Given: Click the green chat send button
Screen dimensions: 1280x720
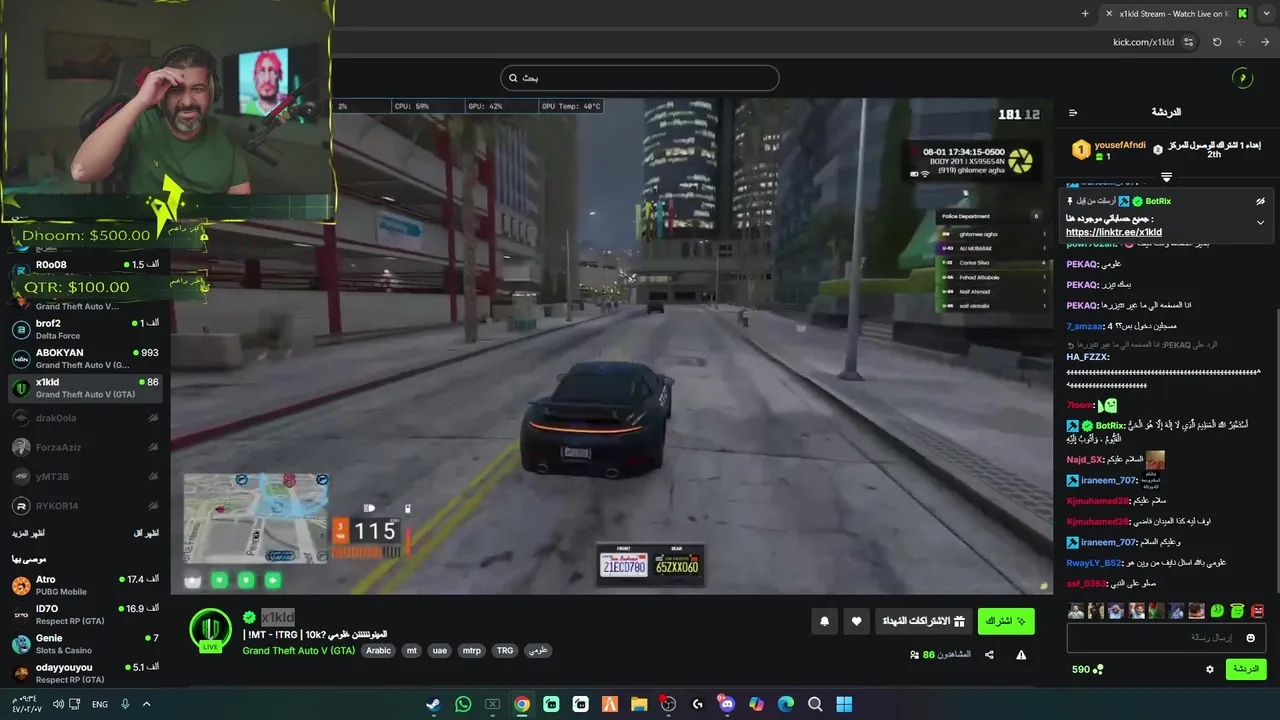Looking at the screenshot, I should [1246, 669].
